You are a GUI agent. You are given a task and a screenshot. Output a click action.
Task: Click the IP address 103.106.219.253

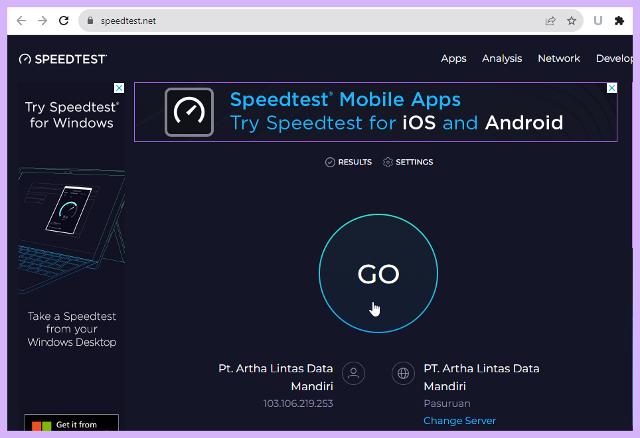point(298,403)
